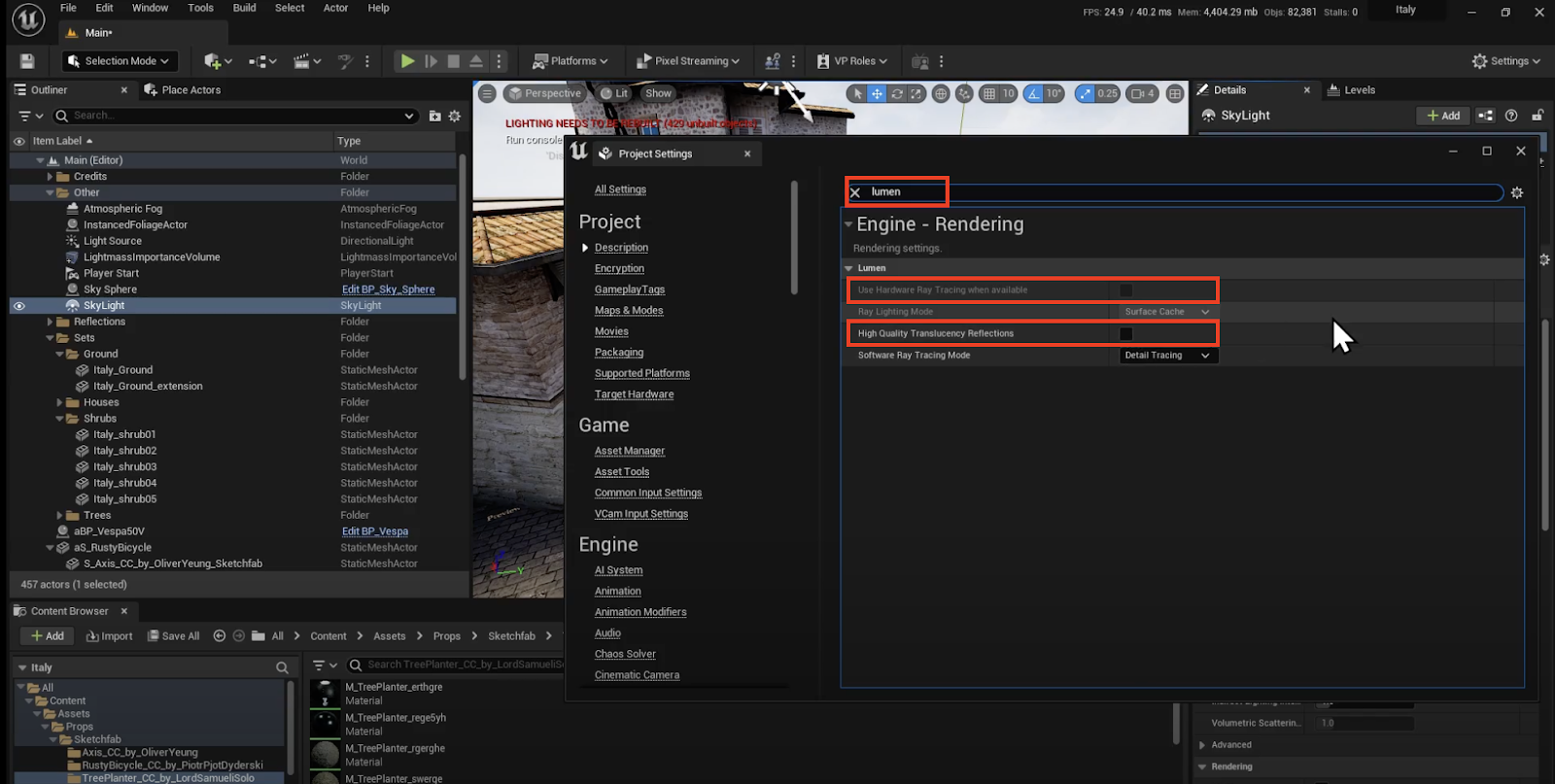Toggle Use Hardware Ray Tracing checkbox
The height and width of the screenshot is (784, 1555).
pos(1125,290)
